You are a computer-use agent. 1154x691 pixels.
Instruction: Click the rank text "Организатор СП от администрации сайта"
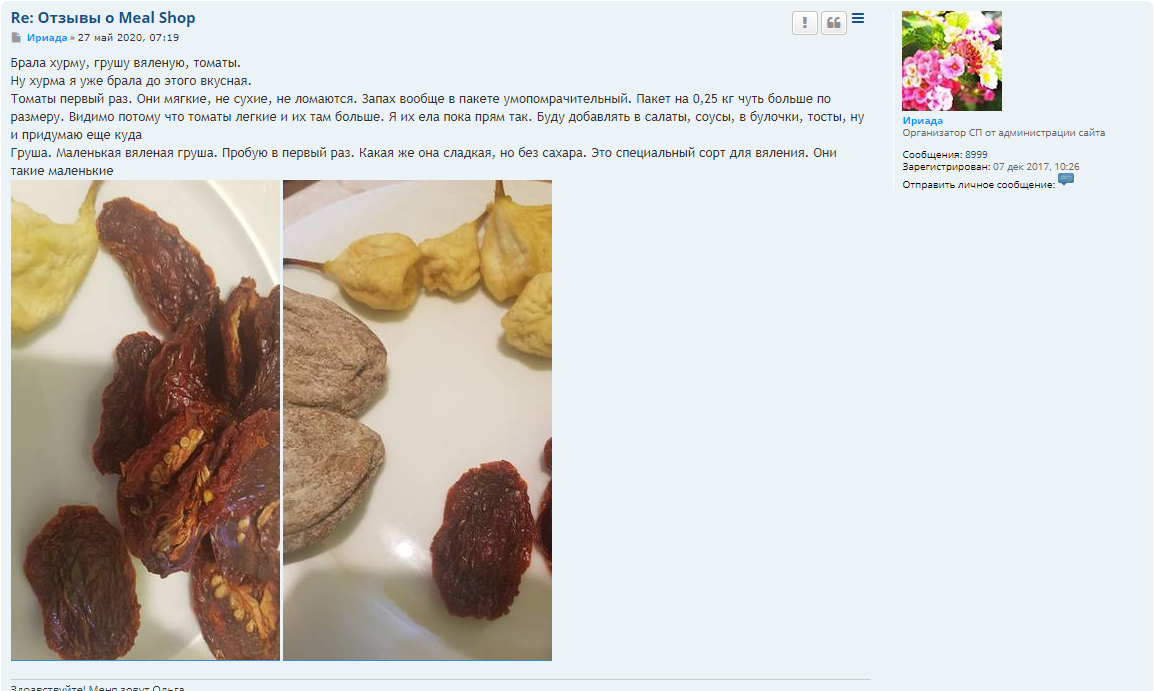coord(1003,133)
